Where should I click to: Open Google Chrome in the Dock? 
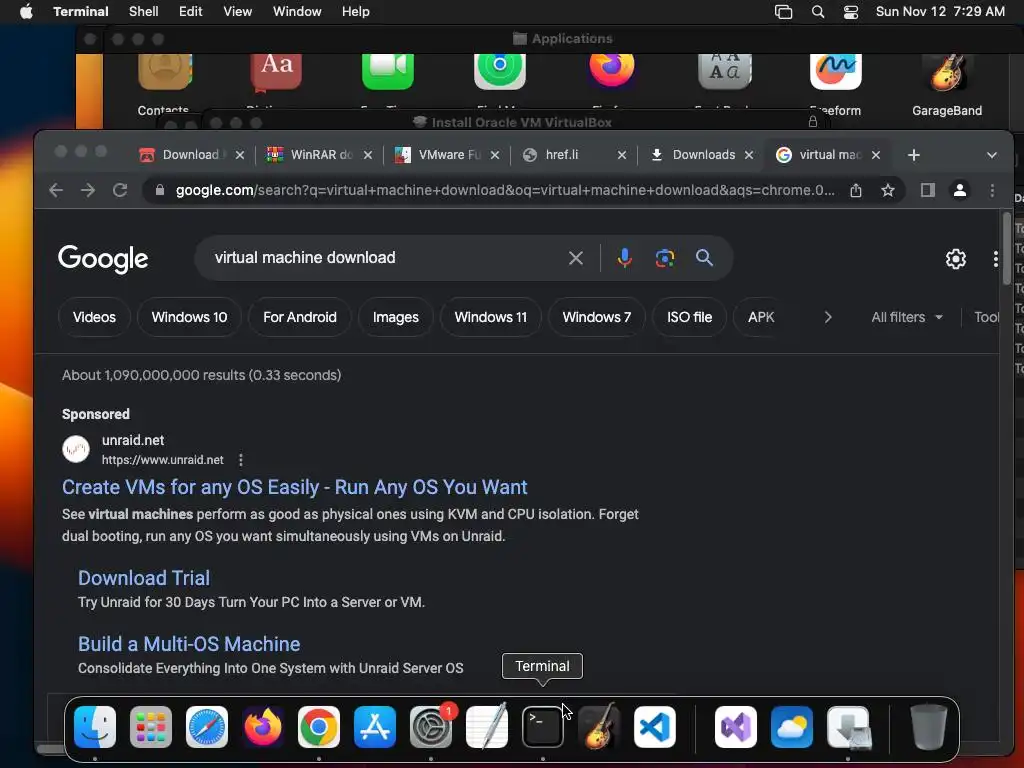coord(319,727)
